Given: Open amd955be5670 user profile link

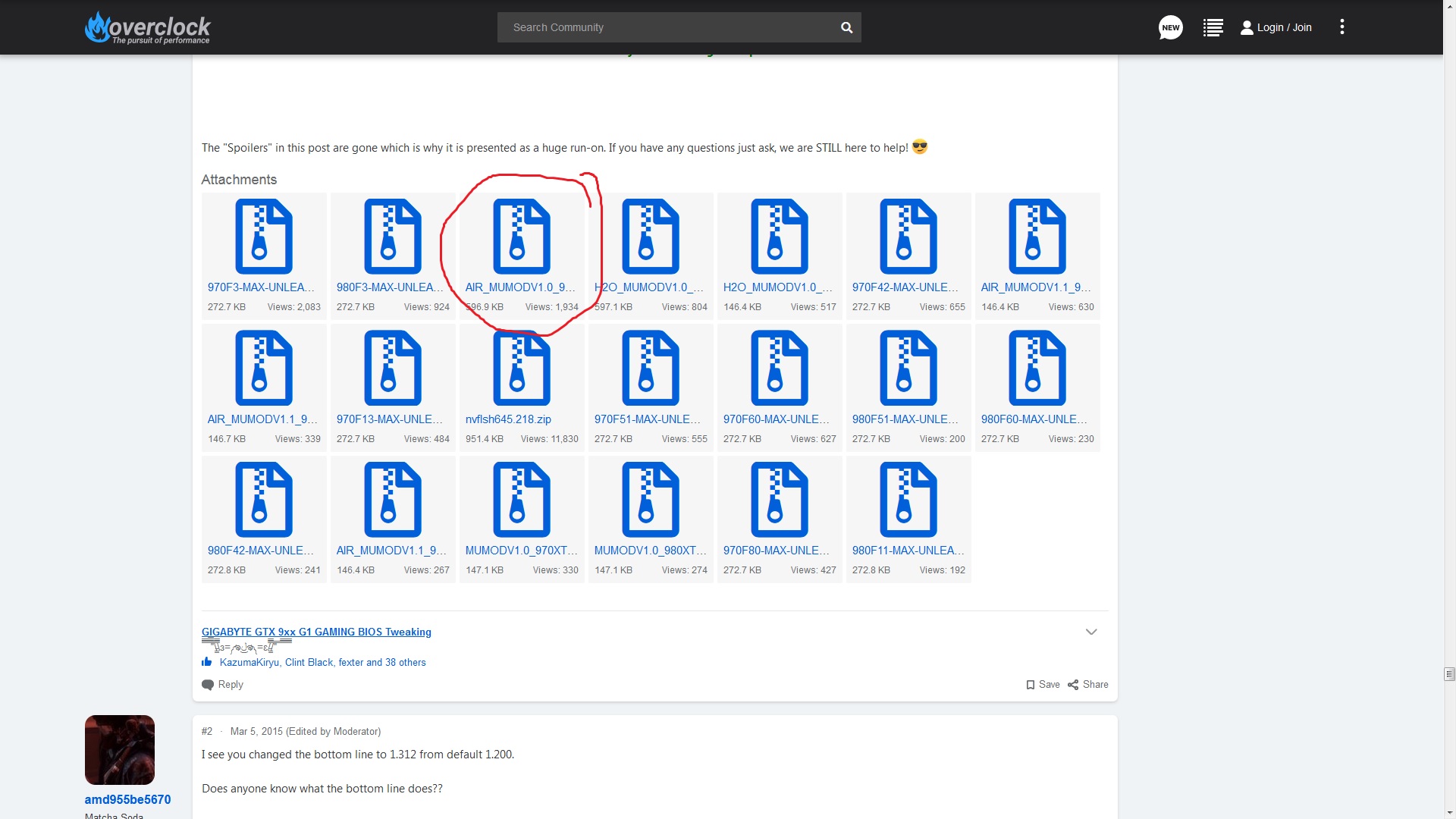Looking at the screenshot, I should pos(127,799).
